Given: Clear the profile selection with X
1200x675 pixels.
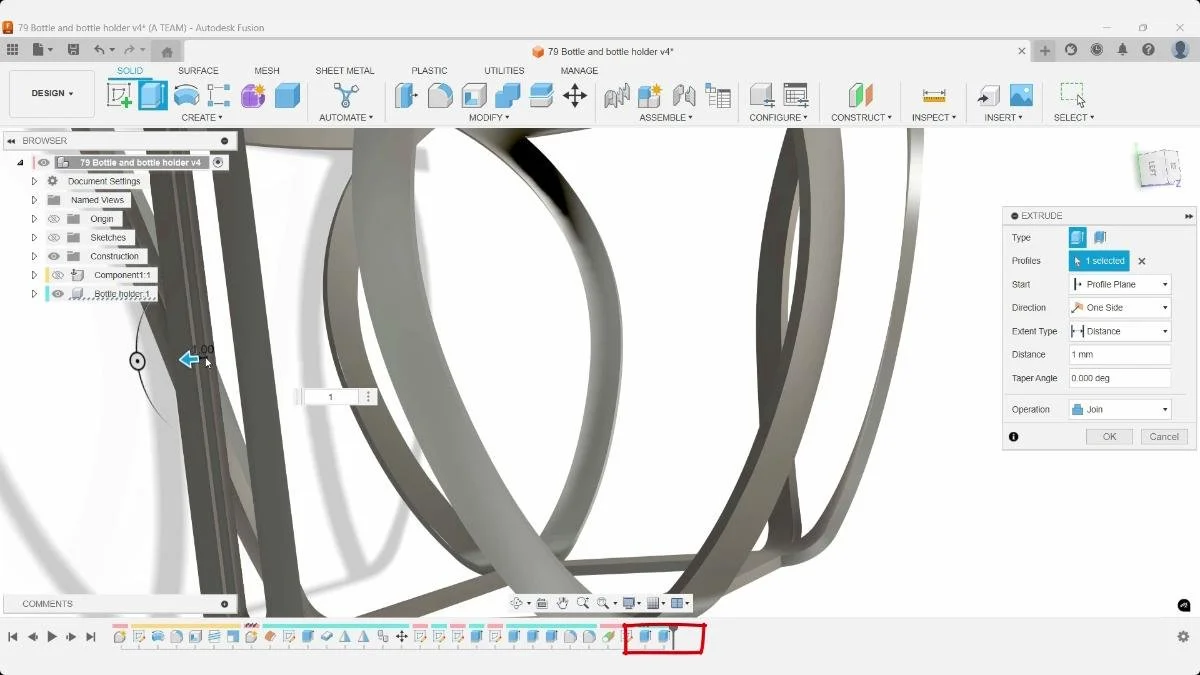Looking at the screenshot, I should [x=1142, y=261].
